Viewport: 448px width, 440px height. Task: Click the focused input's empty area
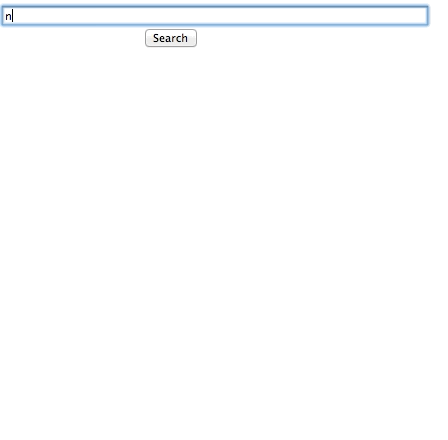[x=220, y=15]
